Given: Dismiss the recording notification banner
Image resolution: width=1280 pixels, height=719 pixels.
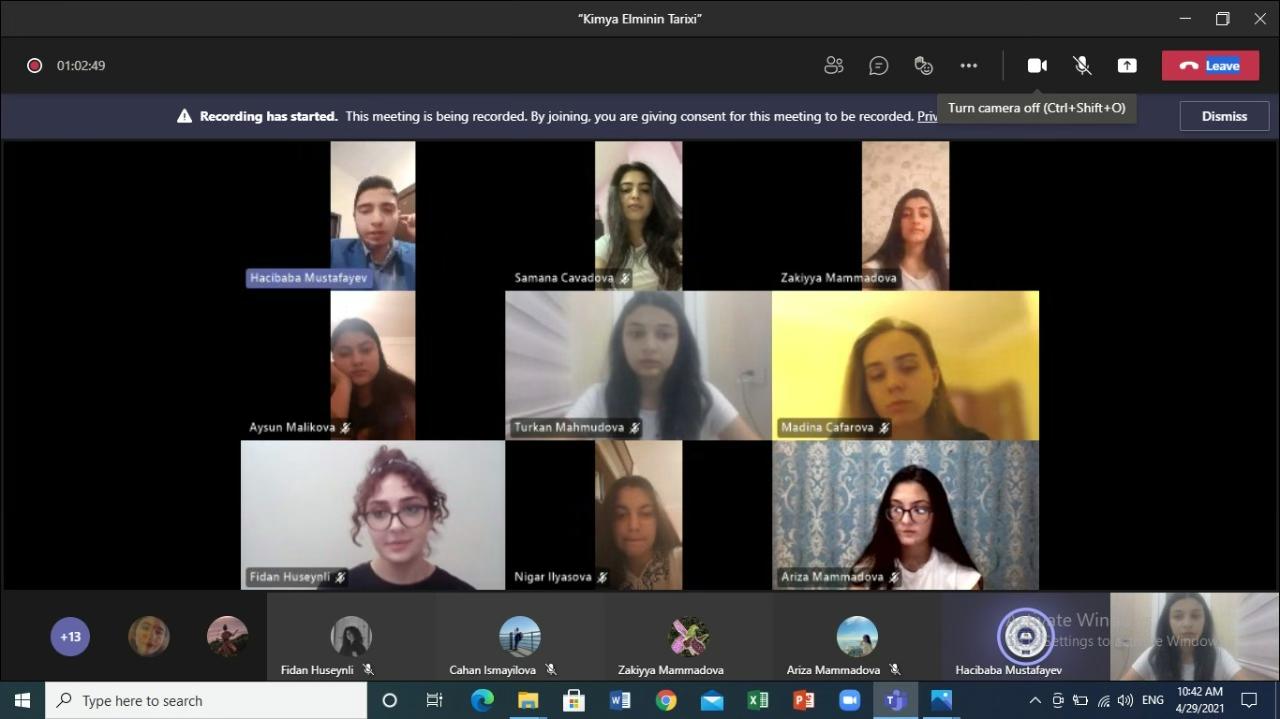Looking at the screenshot, I should (x=1224, y=116).
